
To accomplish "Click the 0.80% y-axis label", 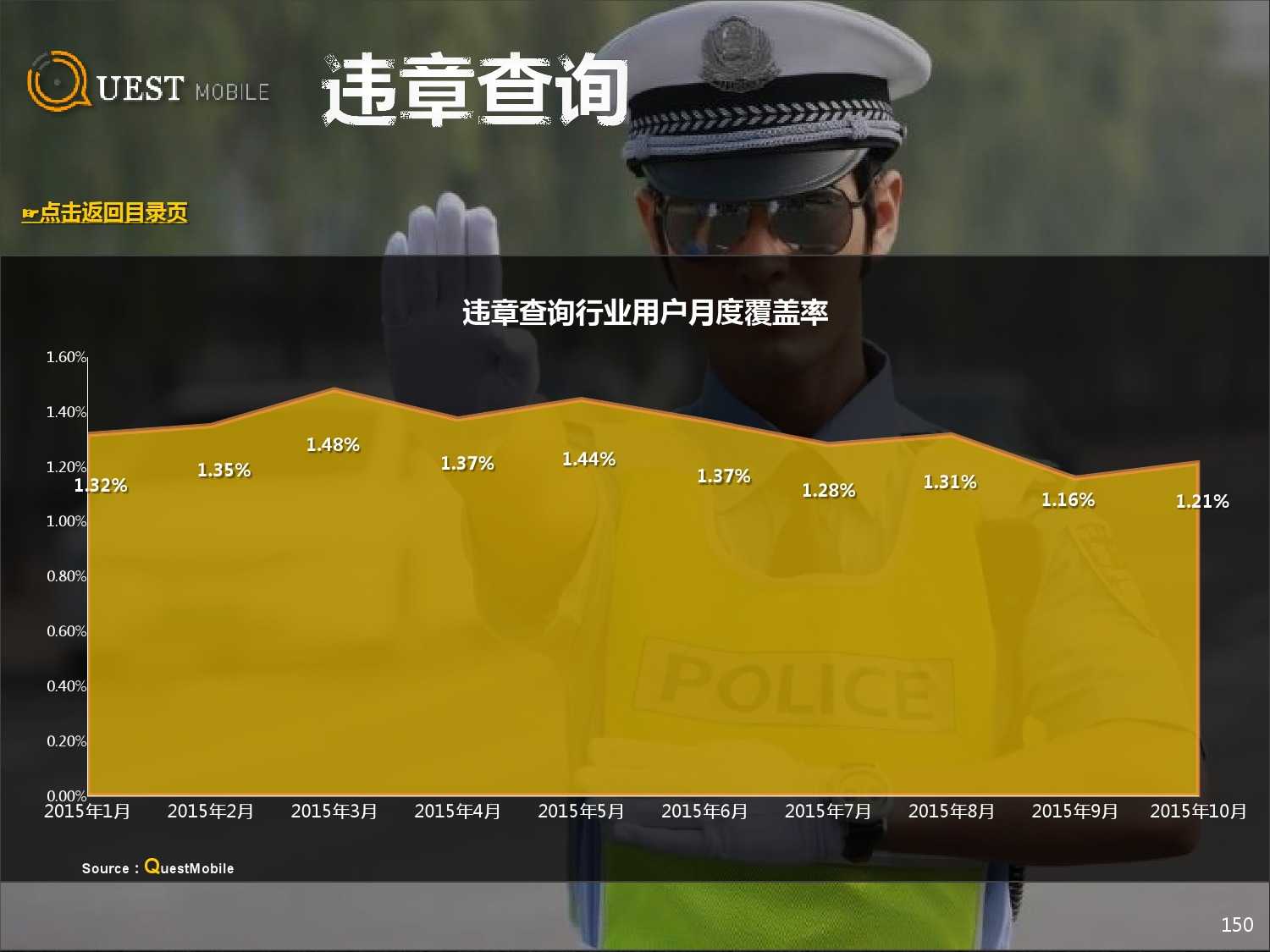I will pos(66,576).
